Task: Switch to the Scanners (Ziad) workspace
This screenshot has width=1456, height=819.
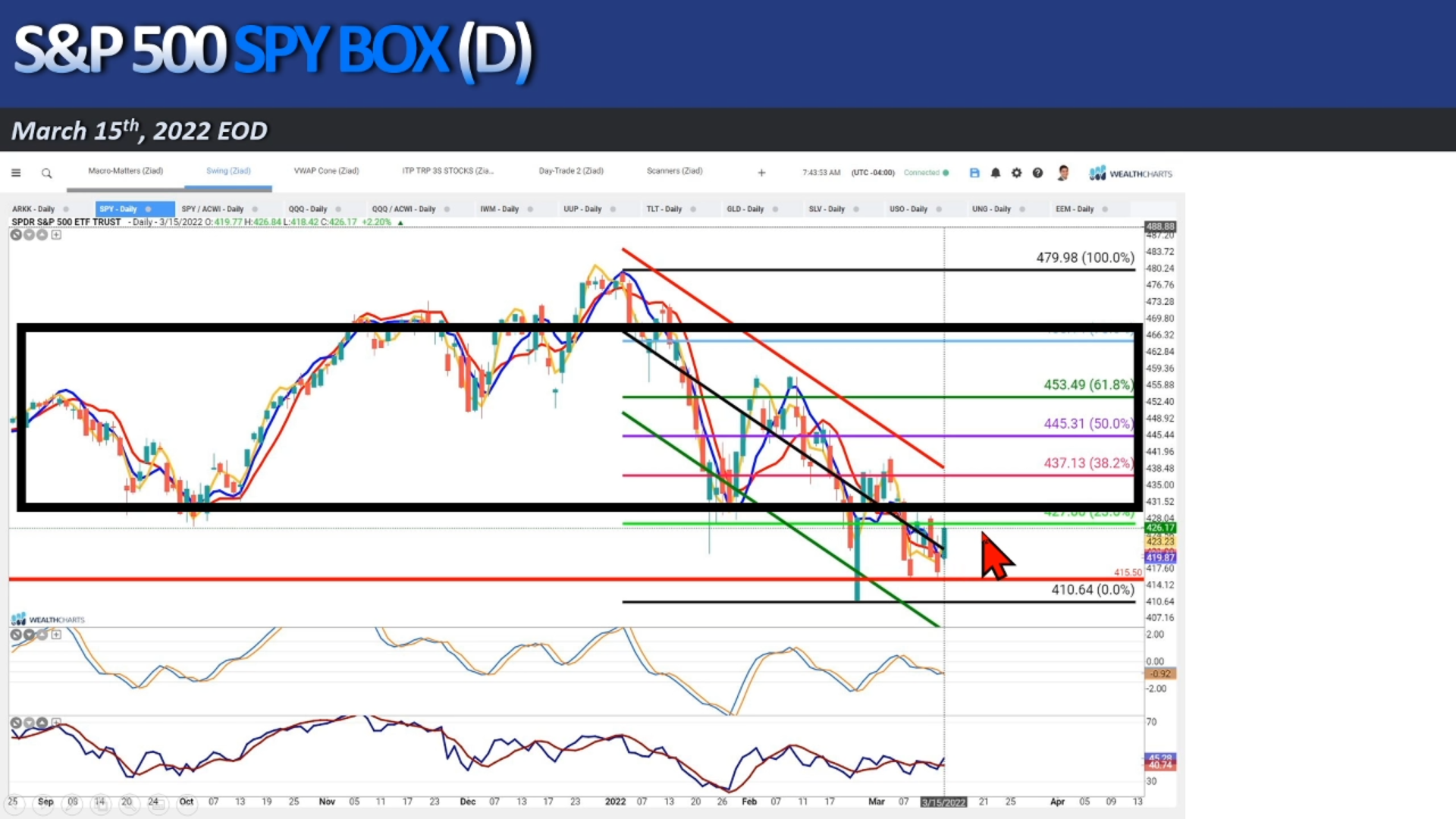Action: 675,171
